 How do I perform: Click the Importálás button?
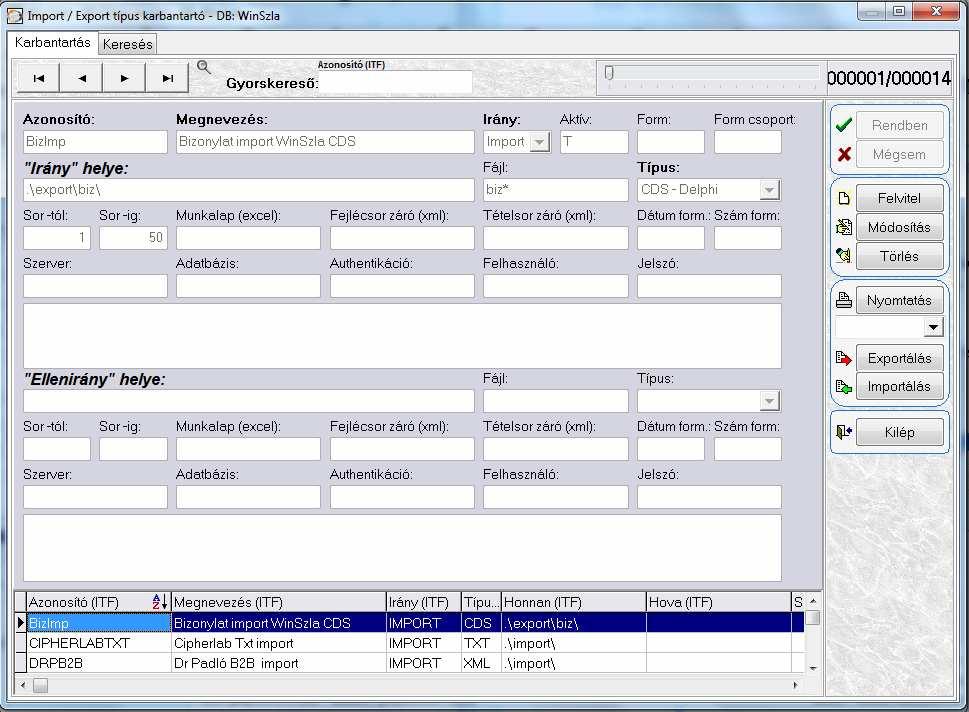pos(899,386)
